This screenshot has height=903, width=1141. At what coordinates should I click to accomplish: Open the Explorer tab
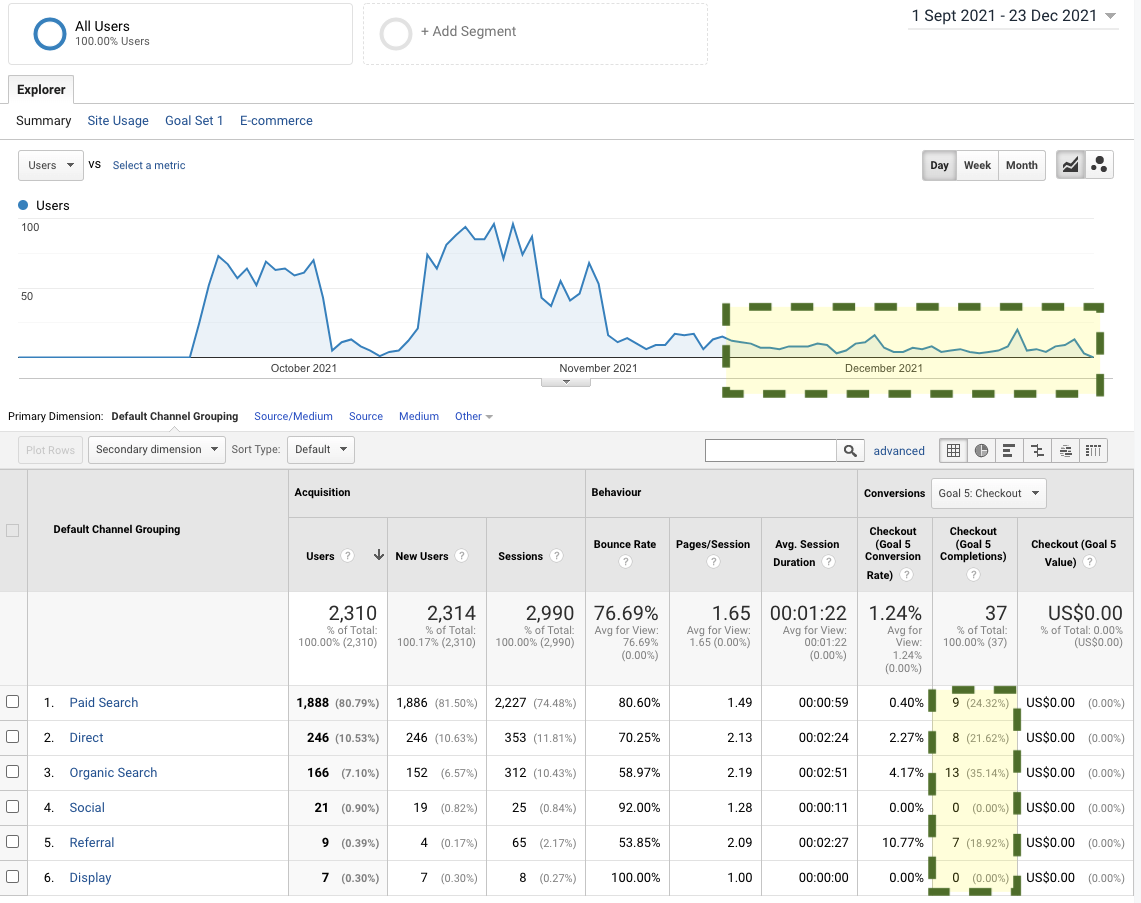click(41, 89)
